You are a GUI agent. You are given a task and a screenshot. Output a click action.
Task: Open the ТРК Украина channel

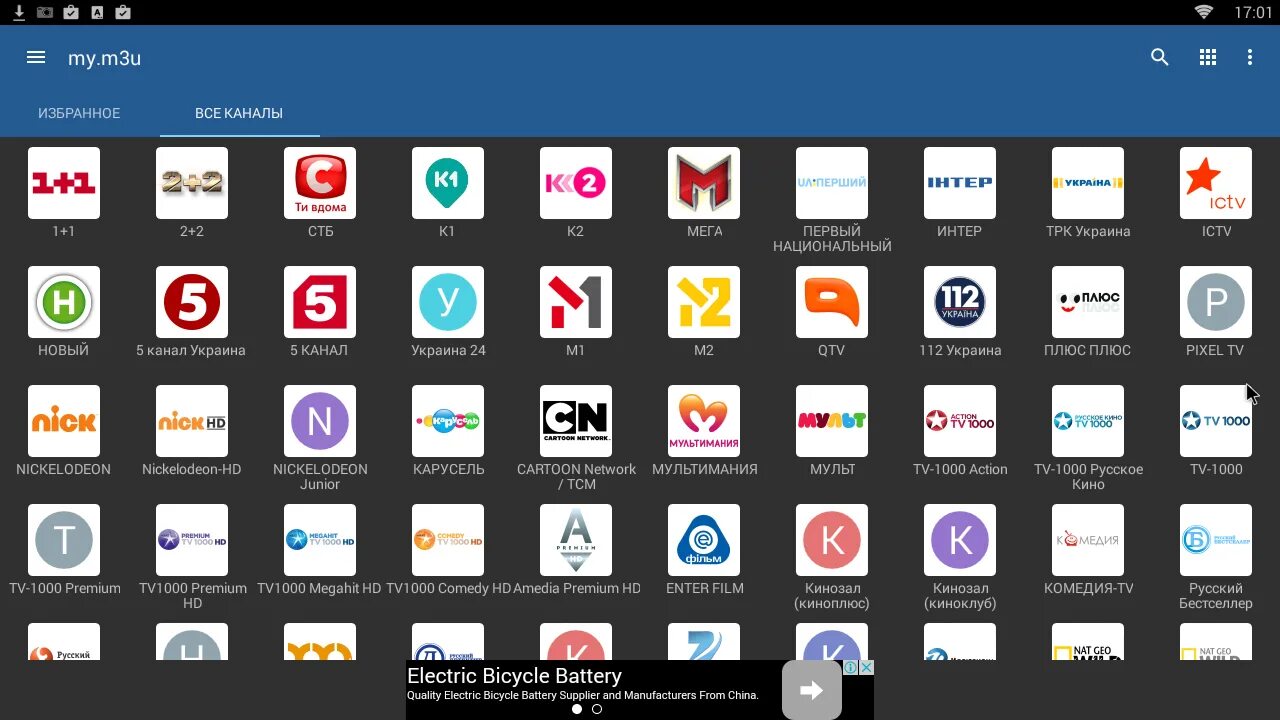1088,183
